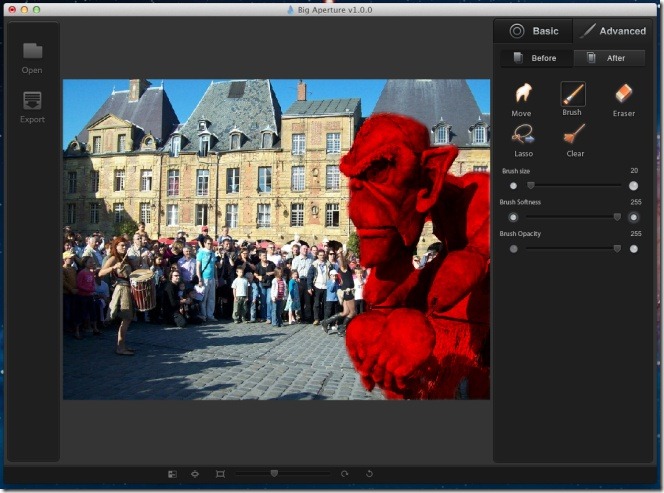The image size is (664, 493).
Task: Show the After view
Action: 608,58
